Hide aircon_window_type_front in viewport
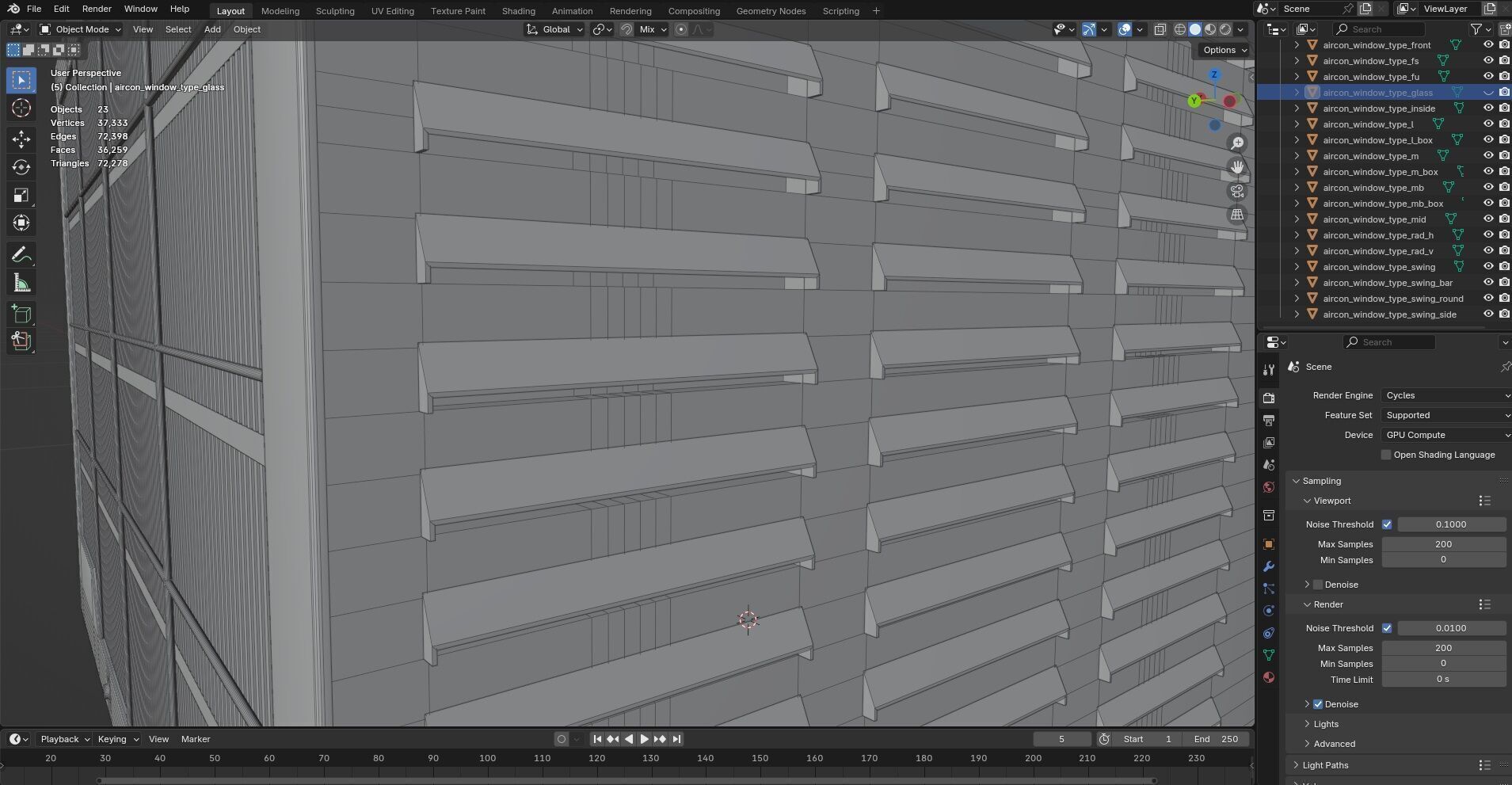Viewport: 1512px width, 785px height. (1488, 45)
